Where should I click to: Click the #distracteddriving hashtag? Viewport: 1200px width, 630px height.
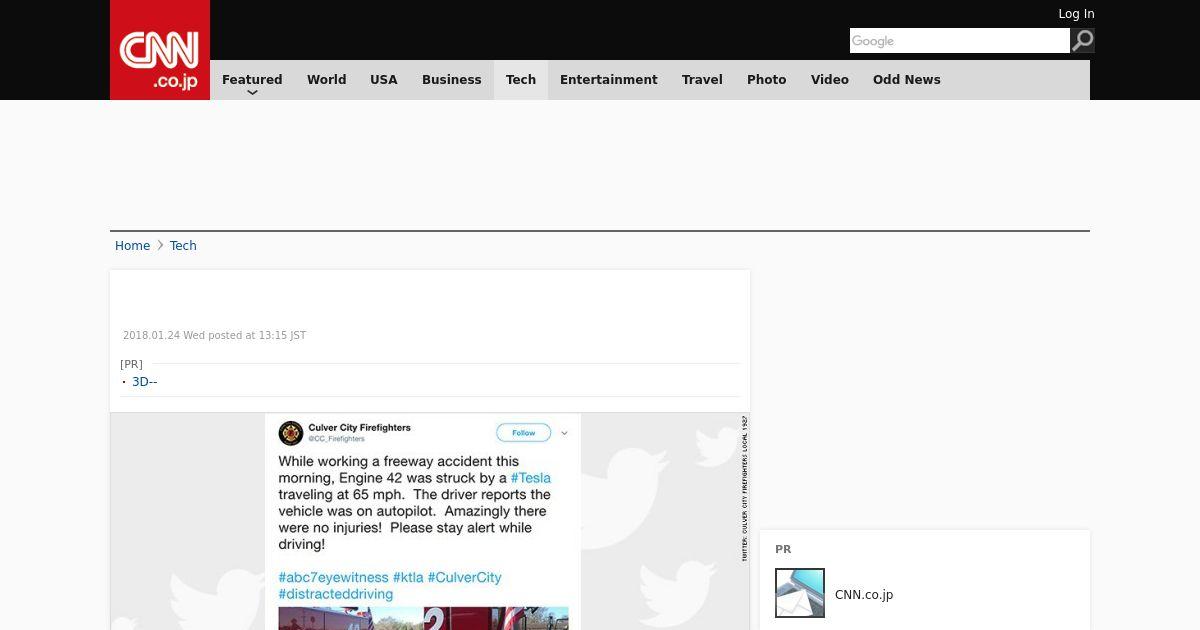click(335, 594)
